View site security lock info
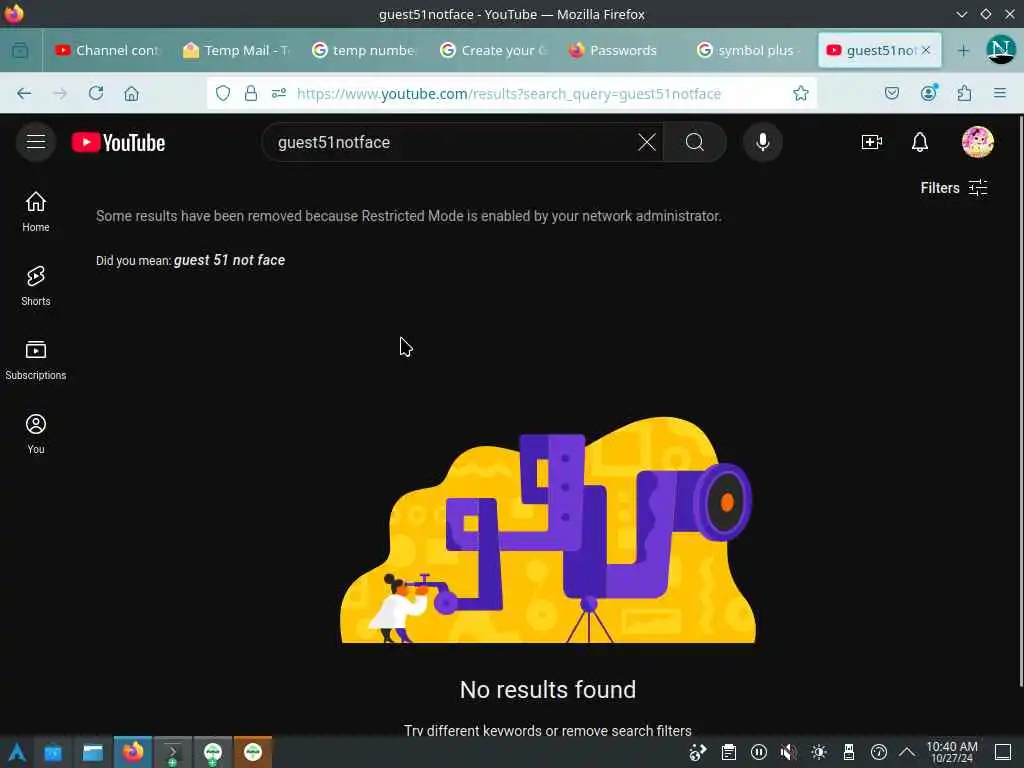This screenshot has height=768, width=1024. (x=251, y=93)
